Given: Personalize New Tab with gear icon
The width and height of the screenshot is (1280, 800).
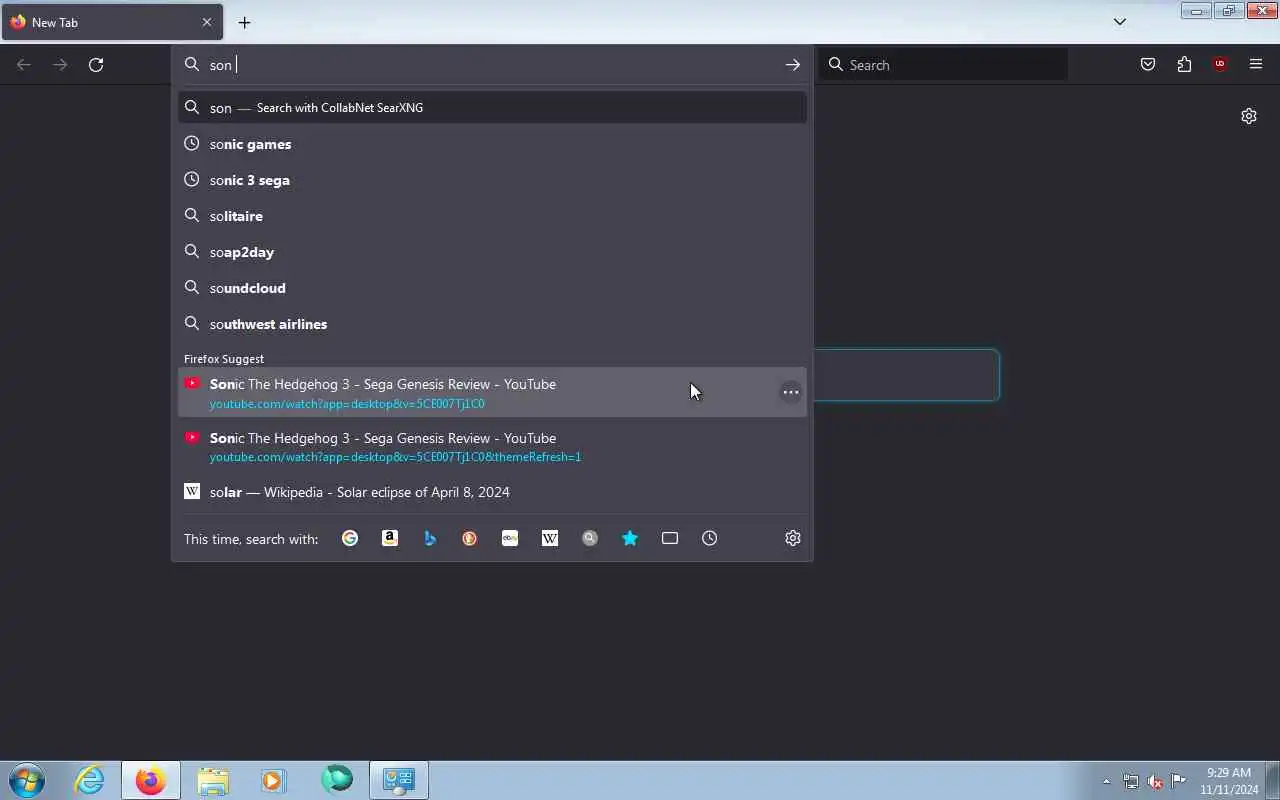Looking at the screenshot, I should pyautogui.click(x=1249, y=116).
